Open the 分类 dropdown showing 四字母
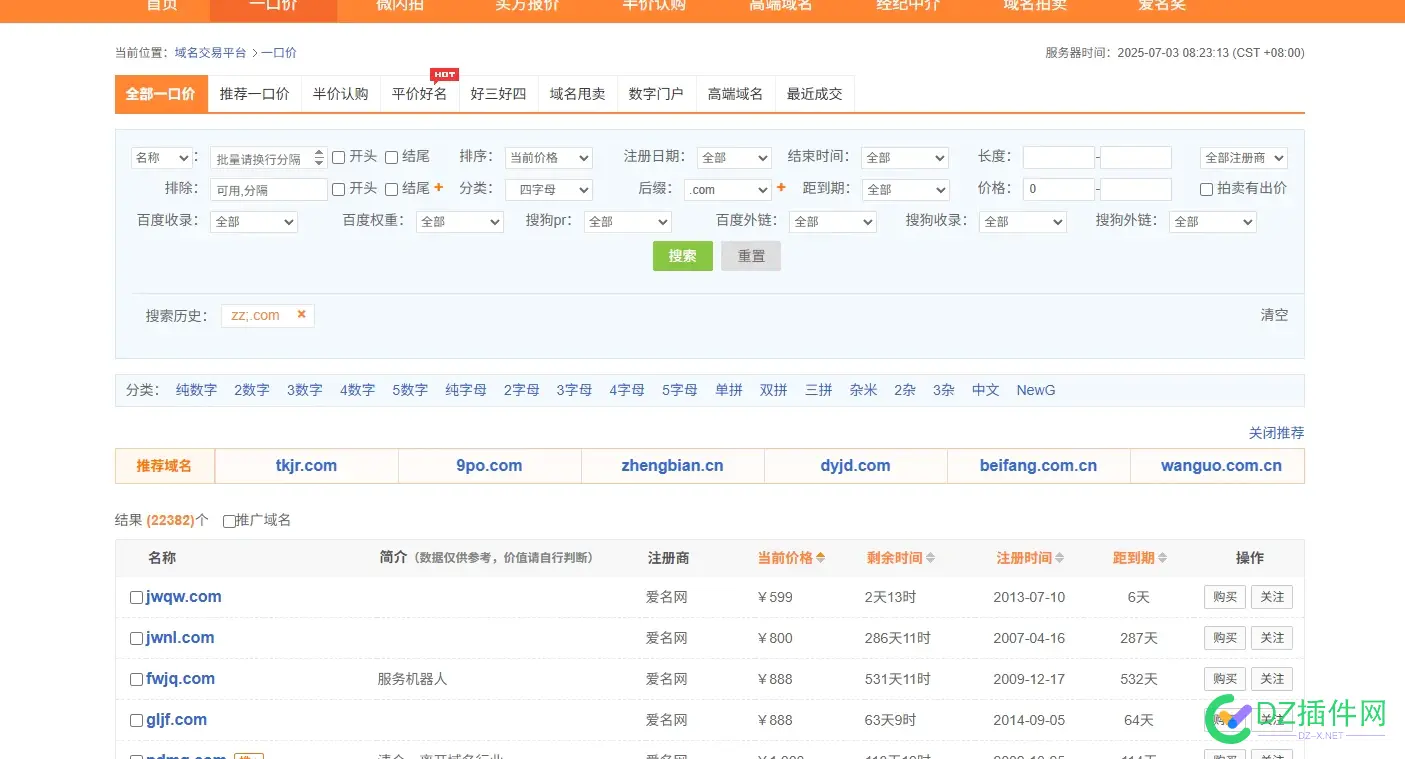1405x759 pixels. [x=548, y=189]
